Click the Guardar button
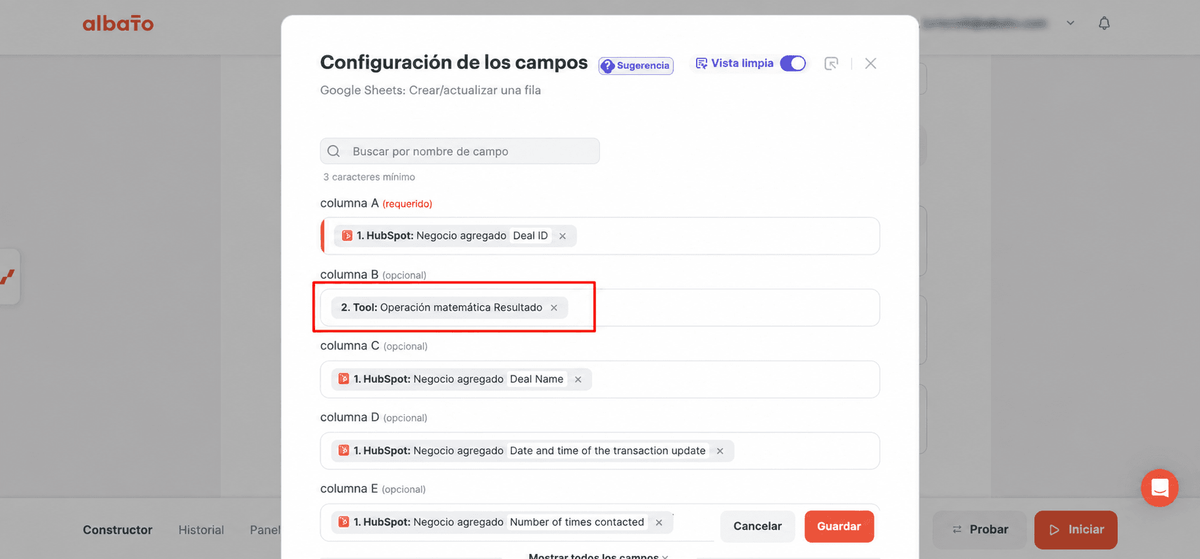The width and height of the screenshot is (1200, 559). [x=839, y=526]
